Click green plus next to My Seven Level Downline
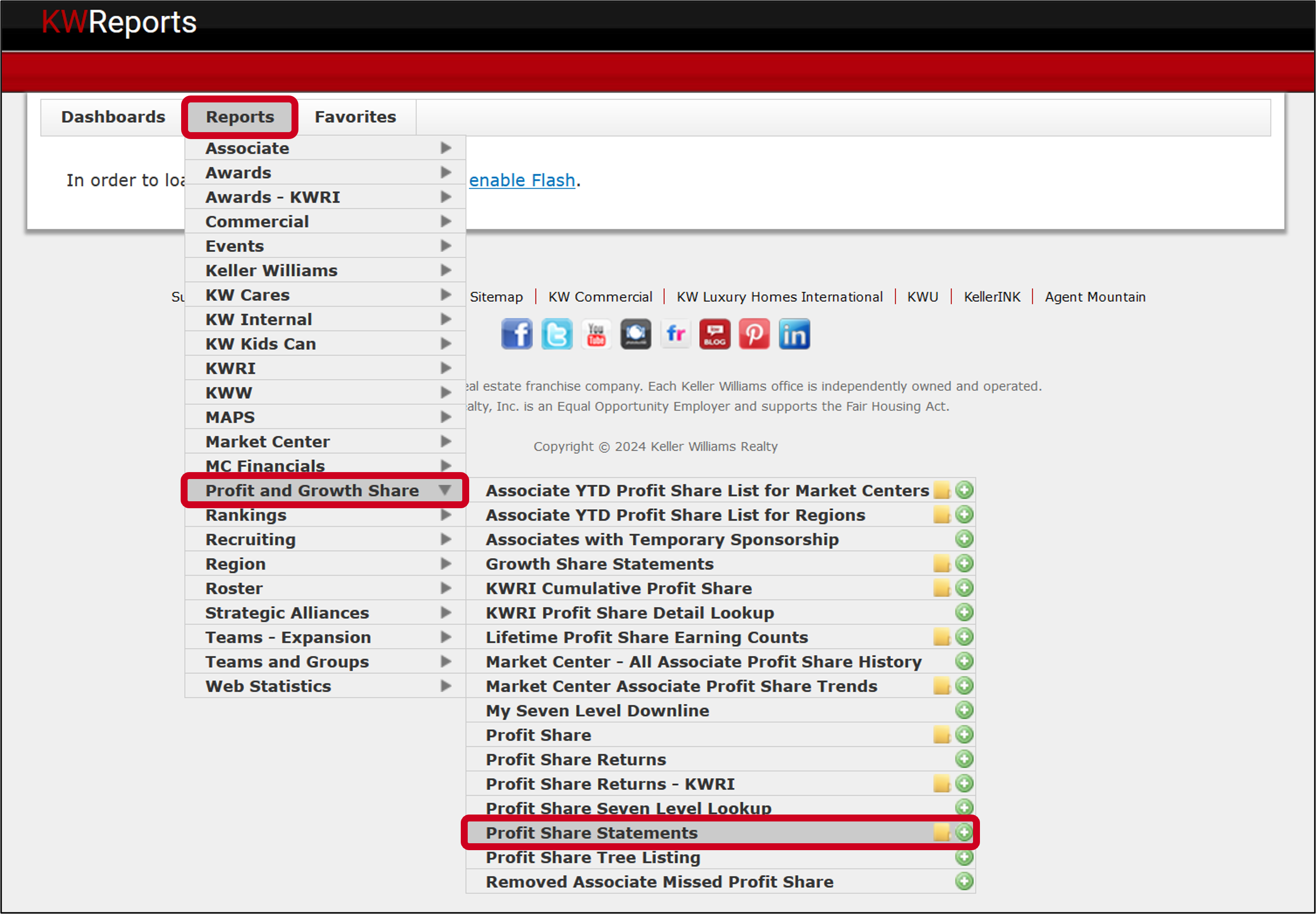The image size is (1316, 914). (x=965, y=710)
